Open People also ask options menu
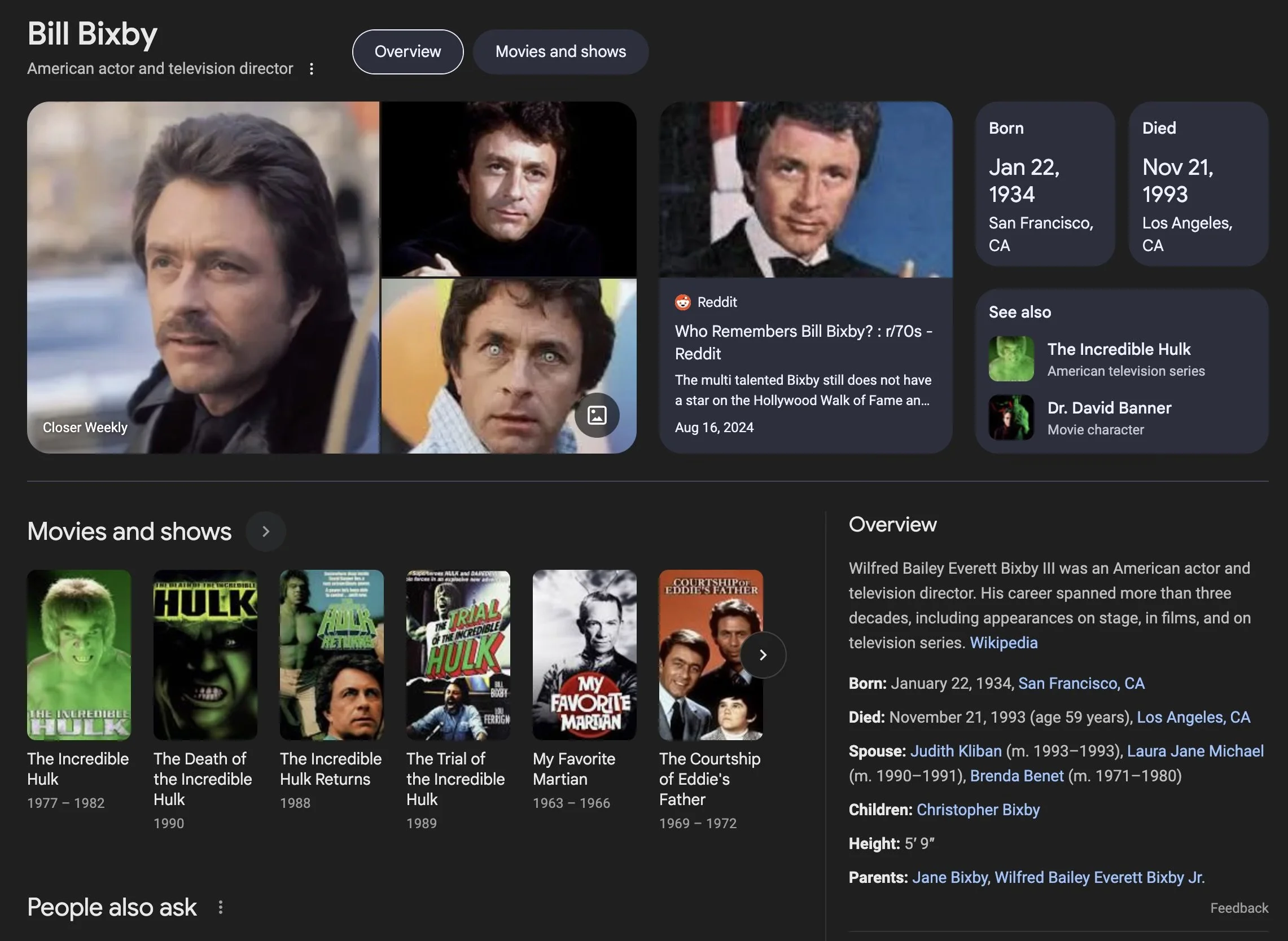Viewport: 1288px width, 941px height. (221, 907)
